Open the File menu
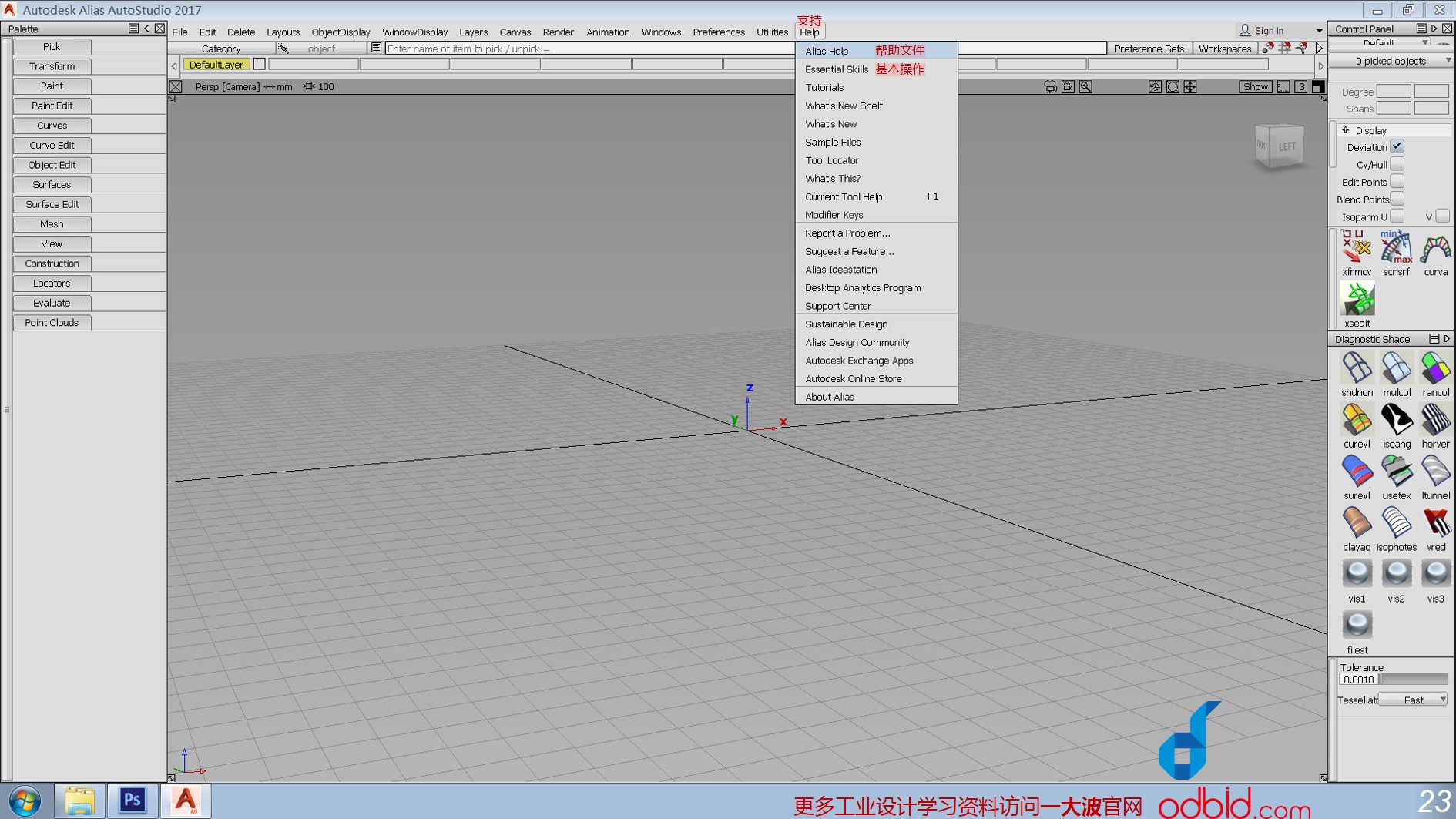 click(179, 32)
